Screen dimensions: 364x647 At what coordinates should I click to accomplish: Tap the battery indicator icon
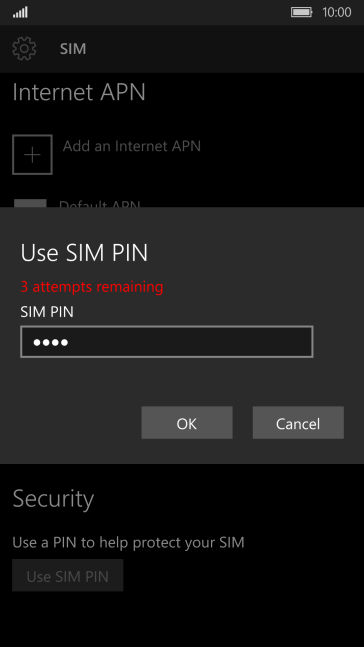[302, 12]
